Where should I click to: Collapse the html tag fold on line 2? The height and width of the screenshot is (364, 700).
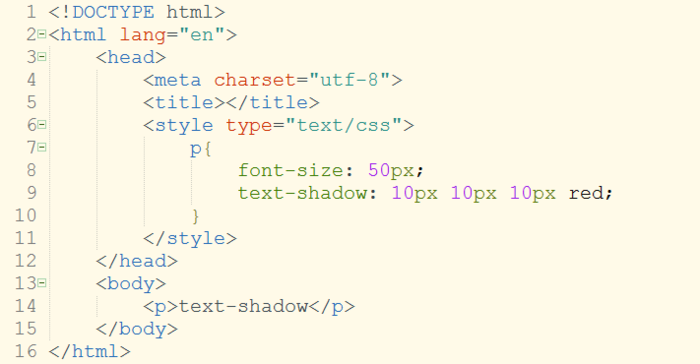(x=42, y=34)
